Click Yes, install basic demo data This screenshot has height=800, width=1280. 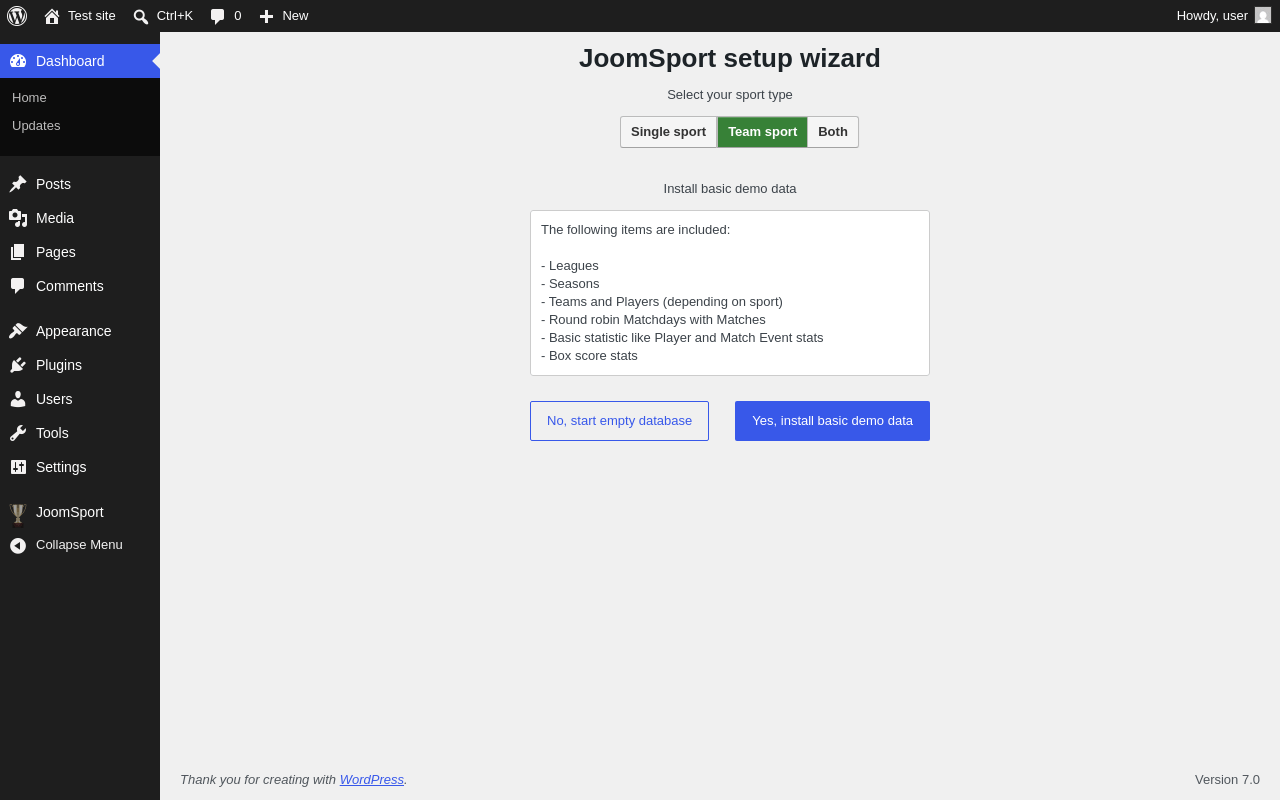click(832, 421)
